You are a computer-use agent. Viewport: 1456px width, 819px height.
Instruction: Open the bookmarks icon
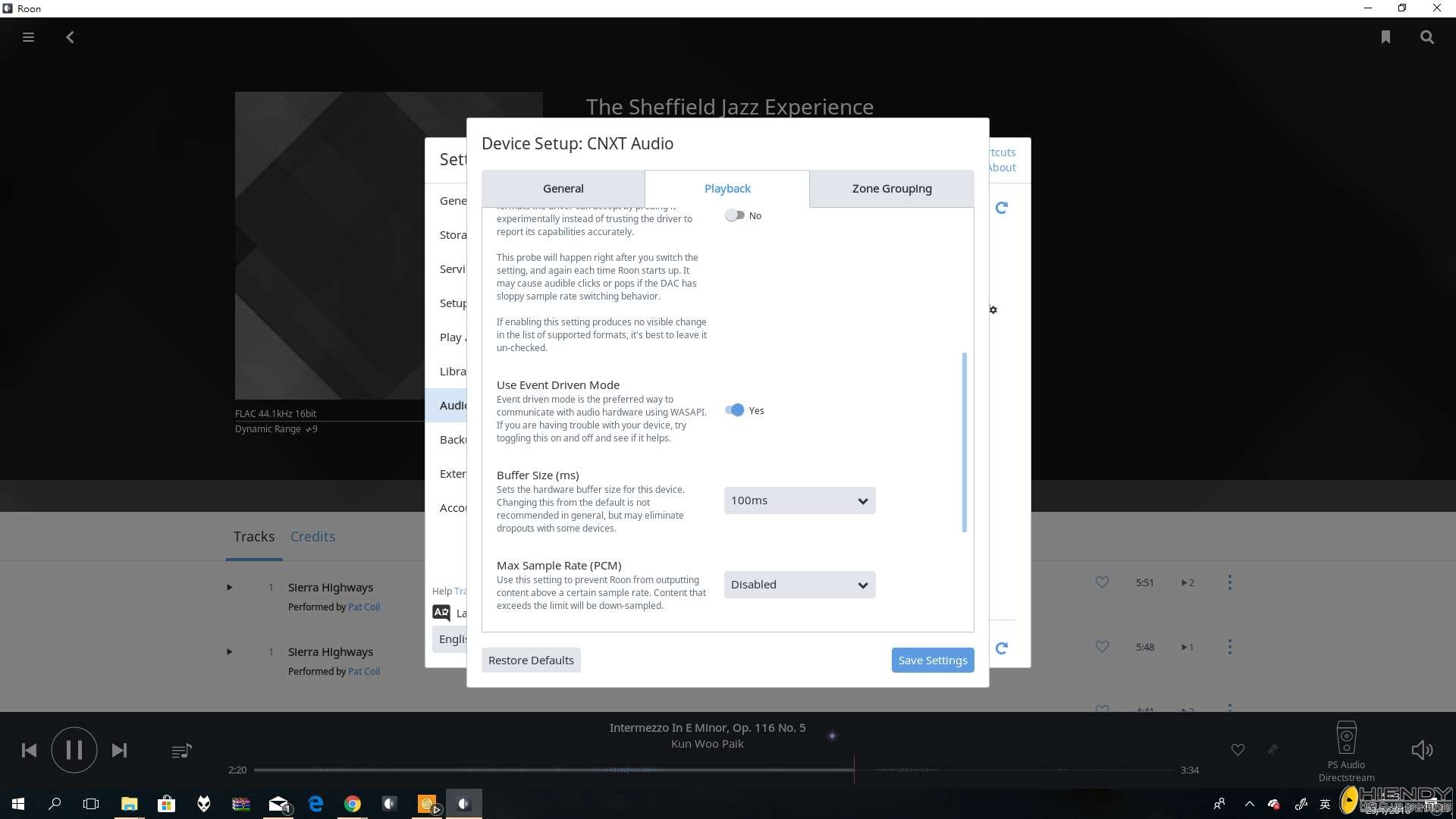click(x=1385, y=37)
